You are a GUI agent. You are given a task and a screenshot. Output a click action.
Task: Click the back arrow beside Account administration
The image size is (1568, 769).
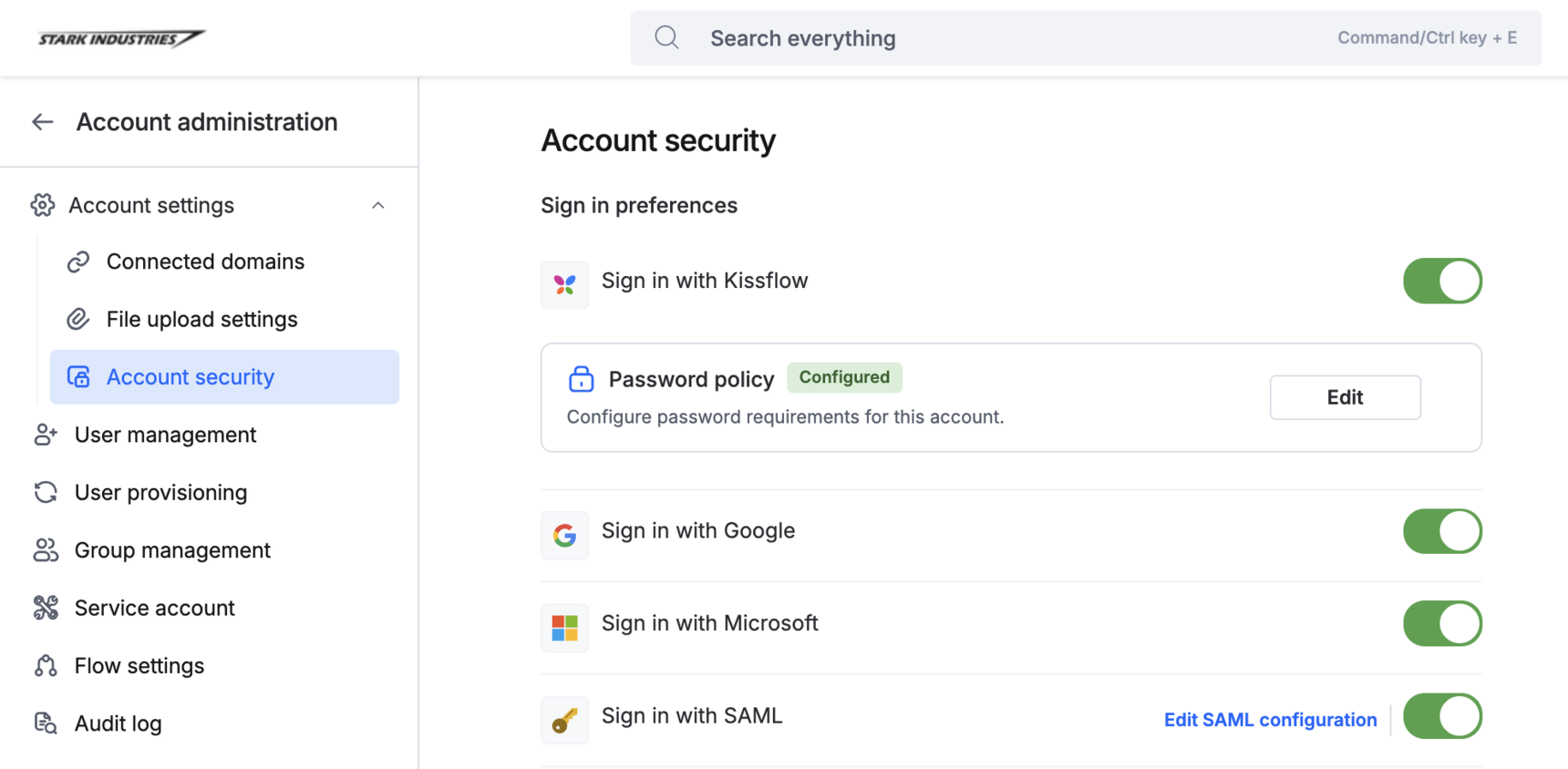43,122
